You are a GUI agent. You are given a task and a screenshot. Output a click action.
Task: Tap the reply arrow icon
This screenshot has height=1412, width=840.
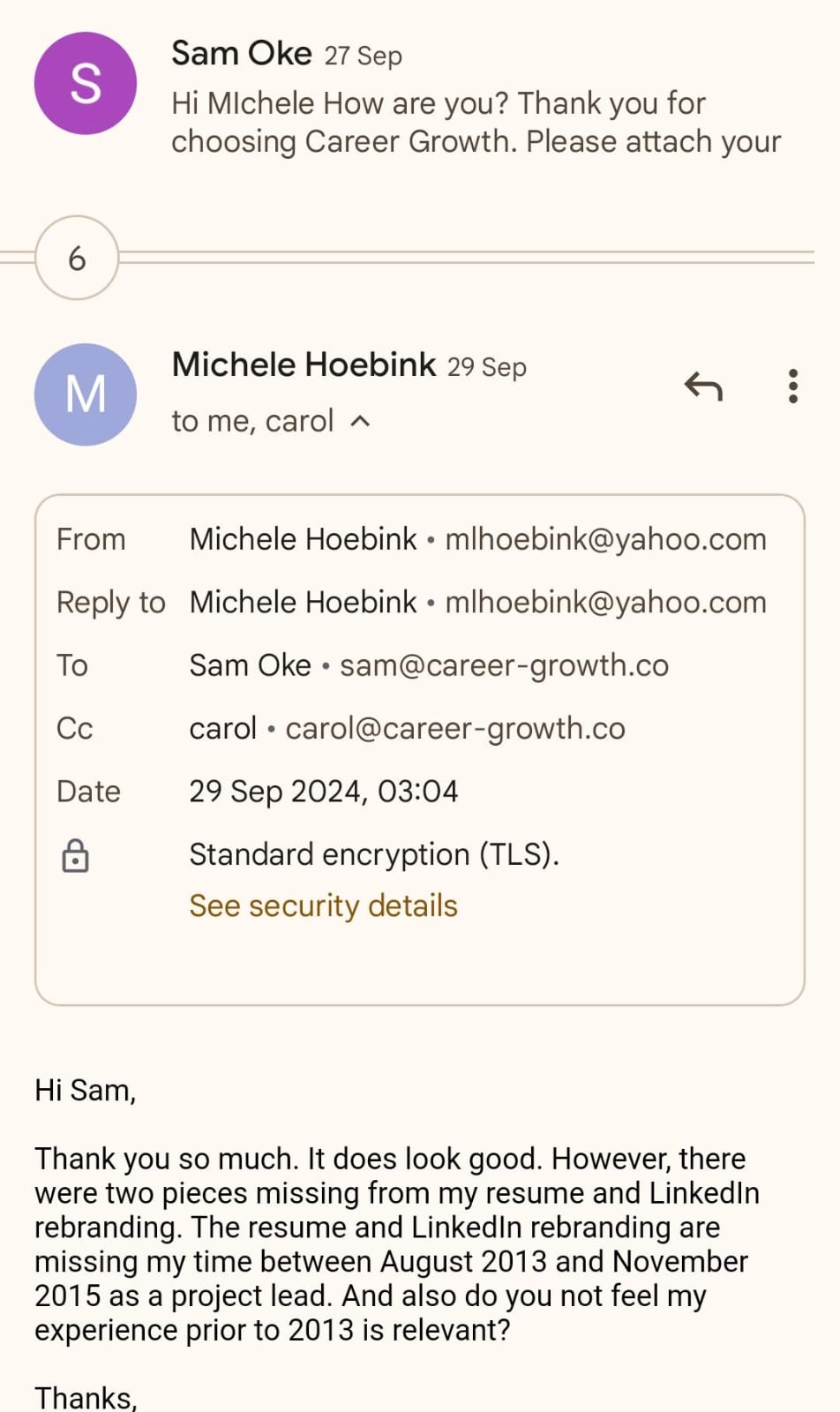pos(703,387)
